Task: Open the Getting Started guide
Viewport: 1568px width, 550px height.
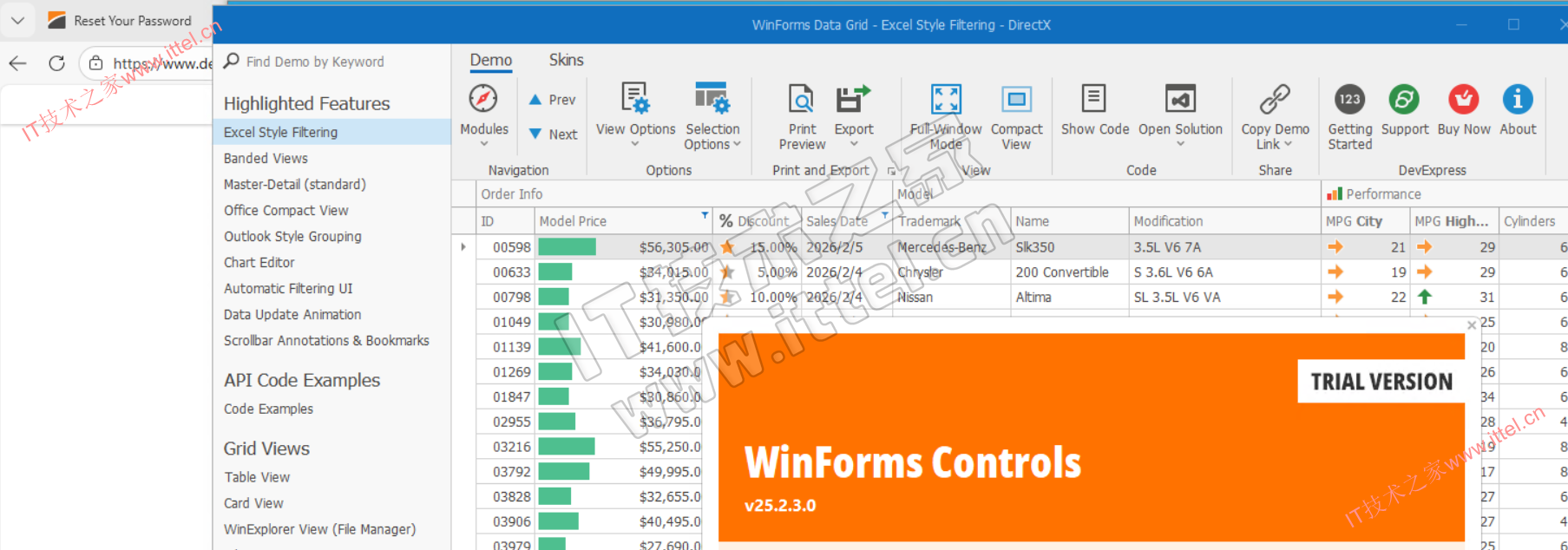Action: pyautogui.click(x=1349, y=100)
